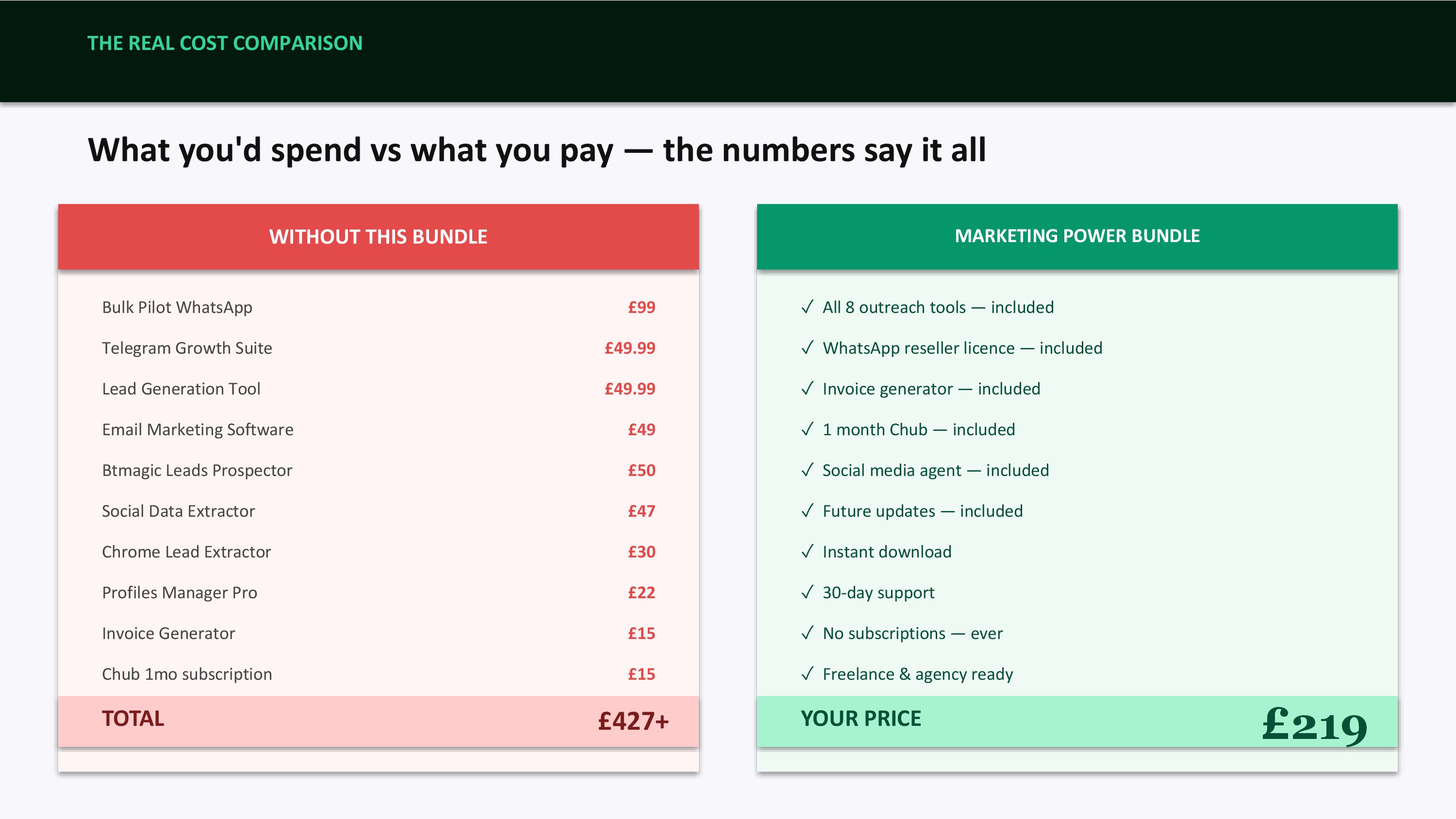This screenshot has height=819, width=1456.
Task: Click the checkmark beside No subscriptions — ever
Action: [807, 633]
